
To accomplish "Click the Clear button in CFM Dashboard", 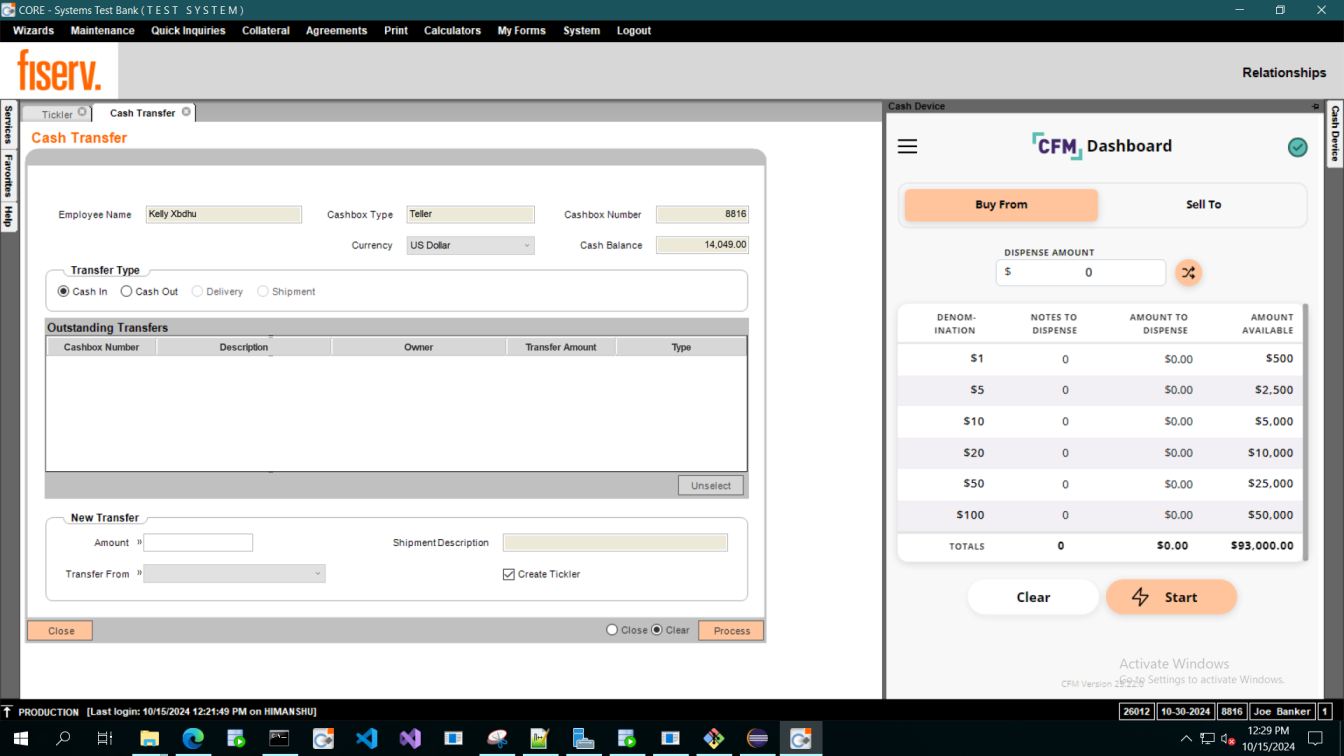I will click(1033, 597).
